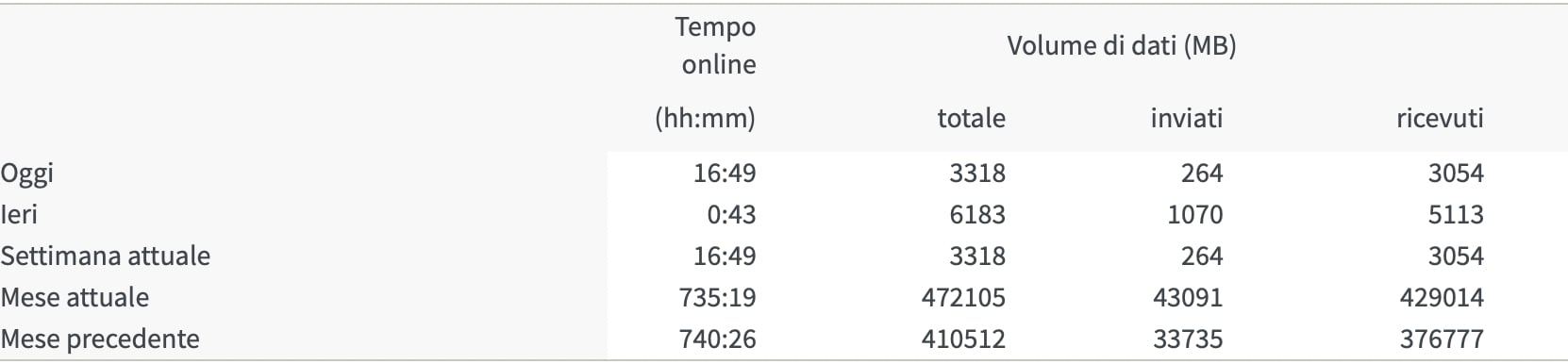Click the Volume di dati (MB) header

pyautogui.click(x=1122, y=45)
